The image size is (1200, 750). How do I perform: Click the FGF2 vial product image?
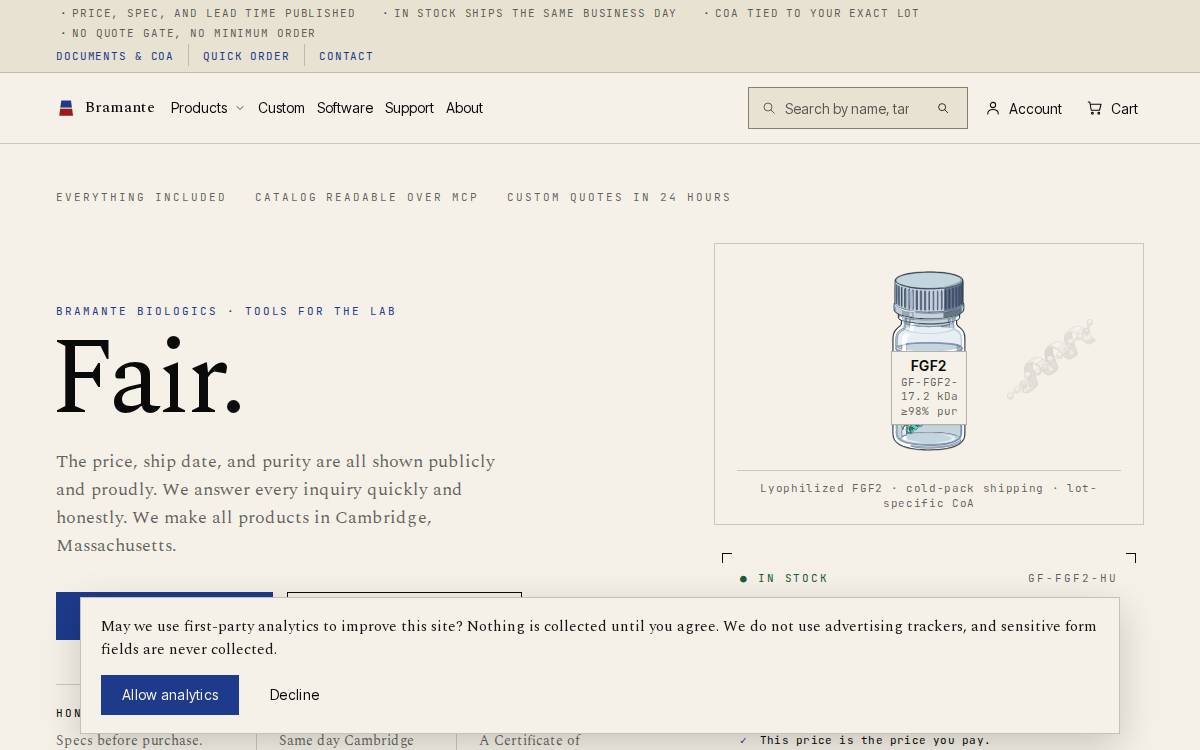point(929,361)
